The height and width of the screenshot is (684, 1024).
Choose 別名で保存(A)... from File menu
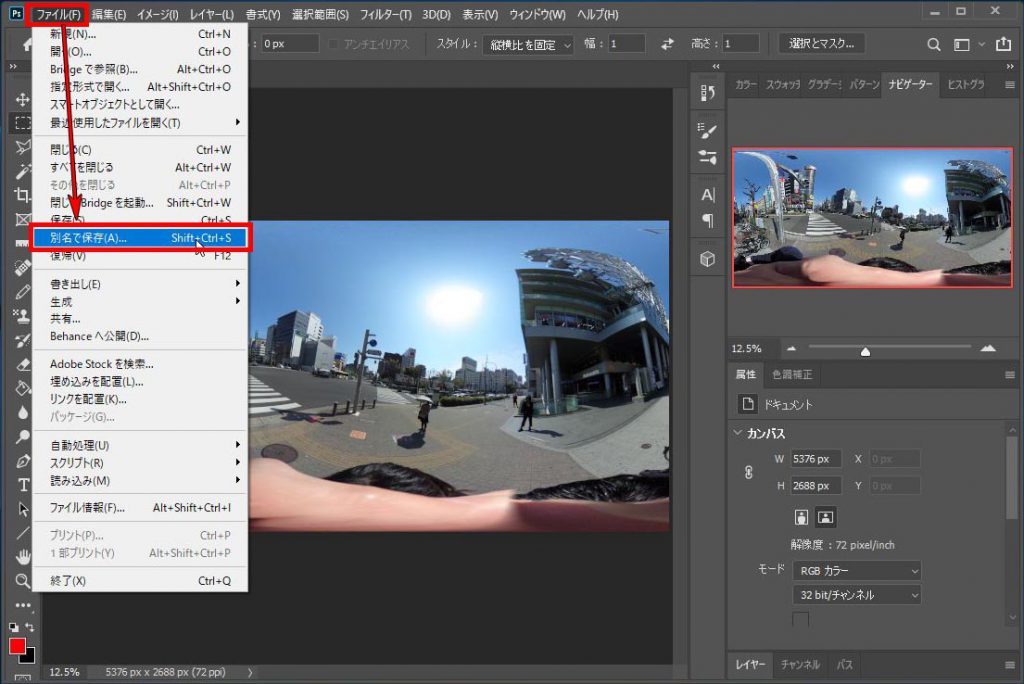pyautogui.click(x=140, y=238)
